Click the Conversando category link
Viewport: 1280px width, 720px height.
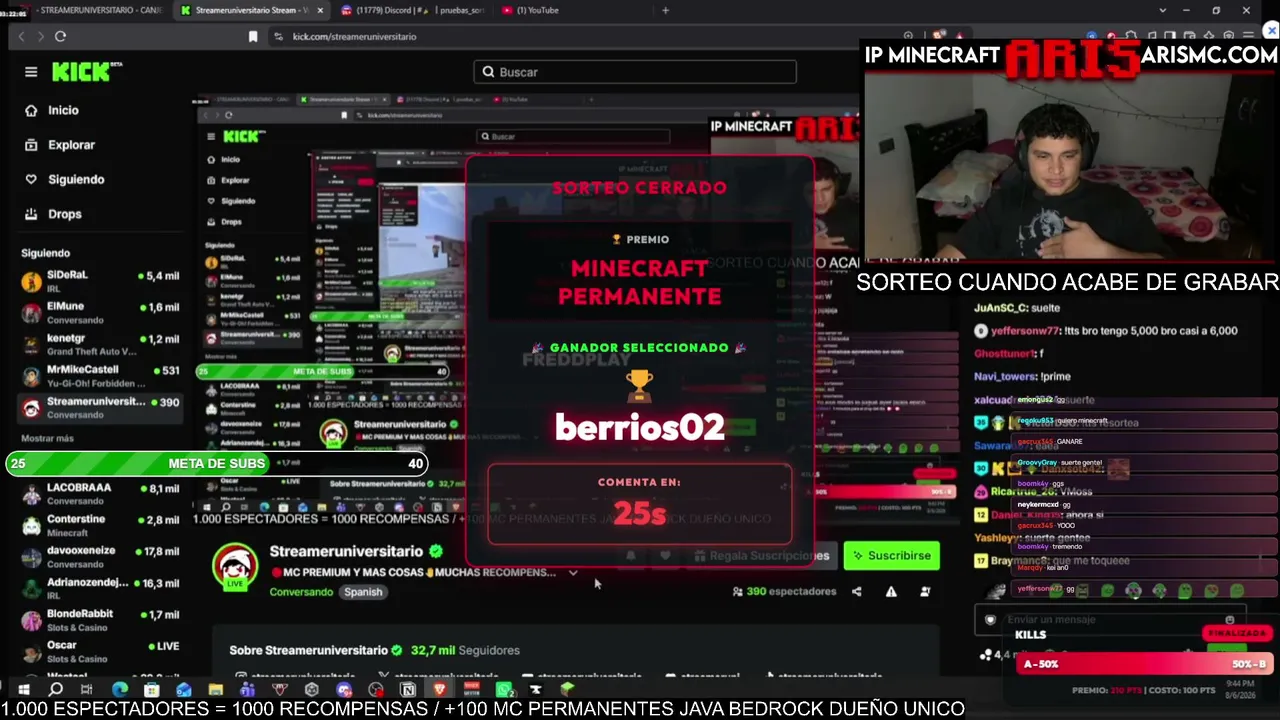pyautogui.click(x=301, y=592)
